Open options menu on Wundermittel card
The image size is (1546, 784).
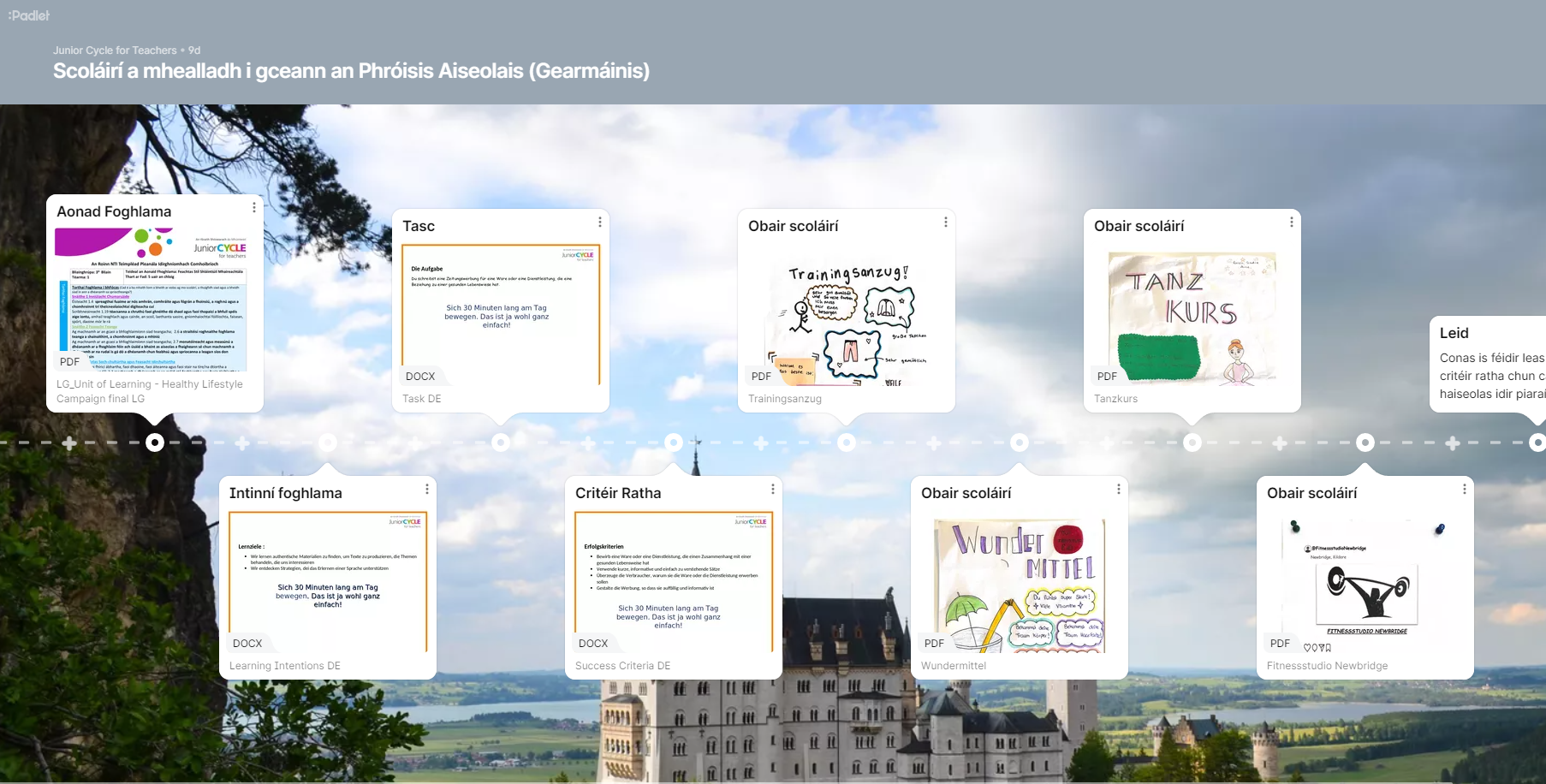click(1118, 490)
